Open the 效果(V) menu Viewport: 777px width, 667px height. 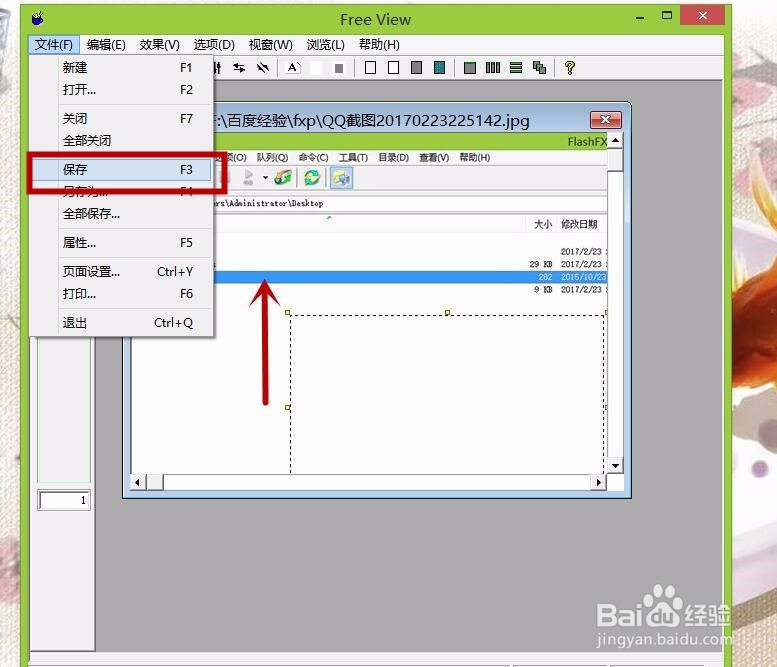[159, 45]
